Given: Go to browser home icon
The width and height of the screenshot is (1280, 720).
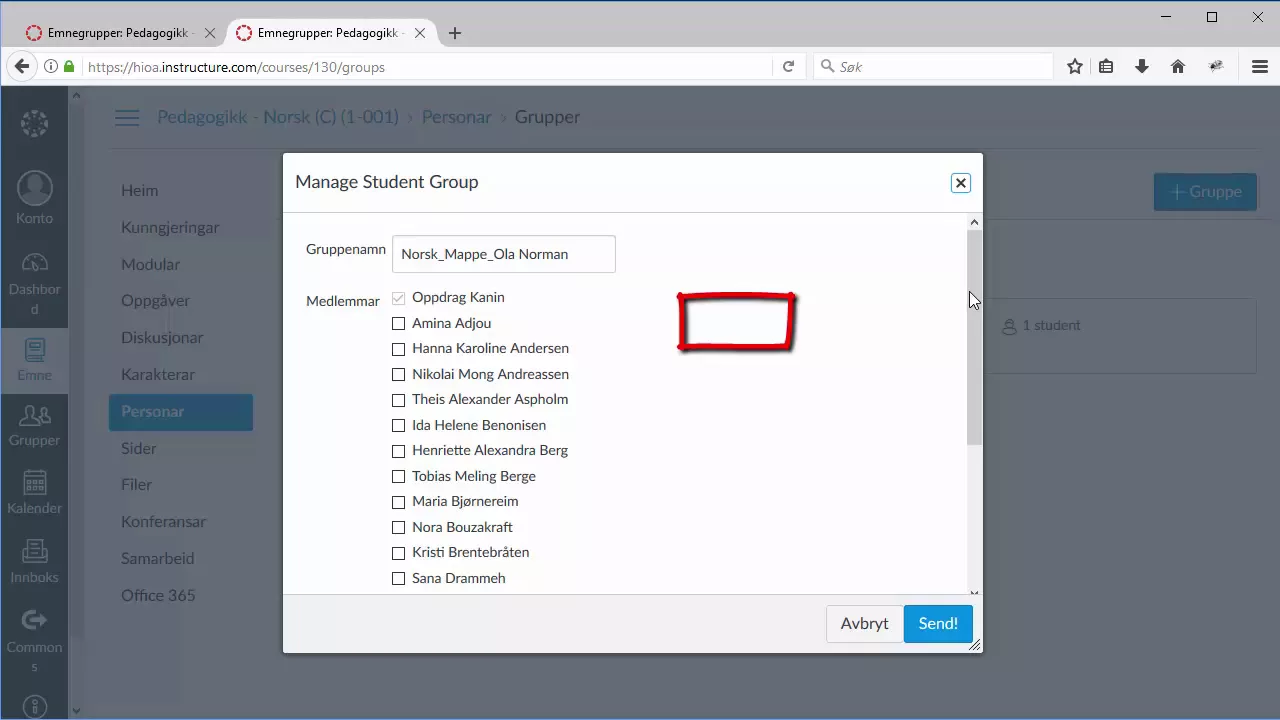Looking at the screenshot, I should tap(1178, 67).
